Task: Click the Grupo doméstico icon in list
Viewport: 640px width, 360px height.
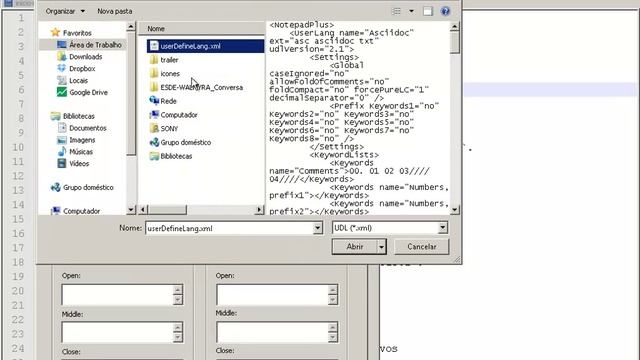Action: tap(154, 142)
